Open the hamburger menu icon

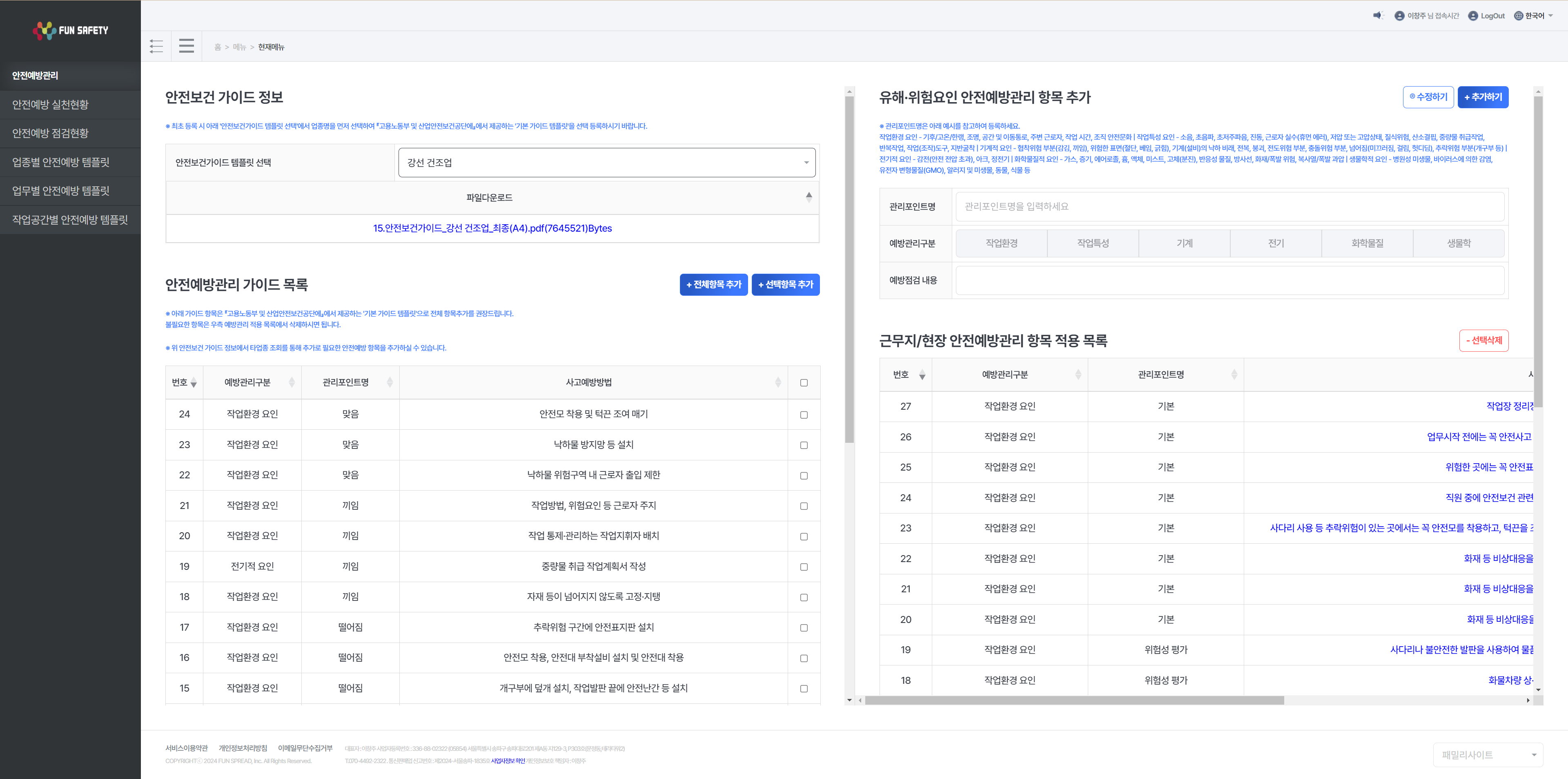click(x=186, y=46)
